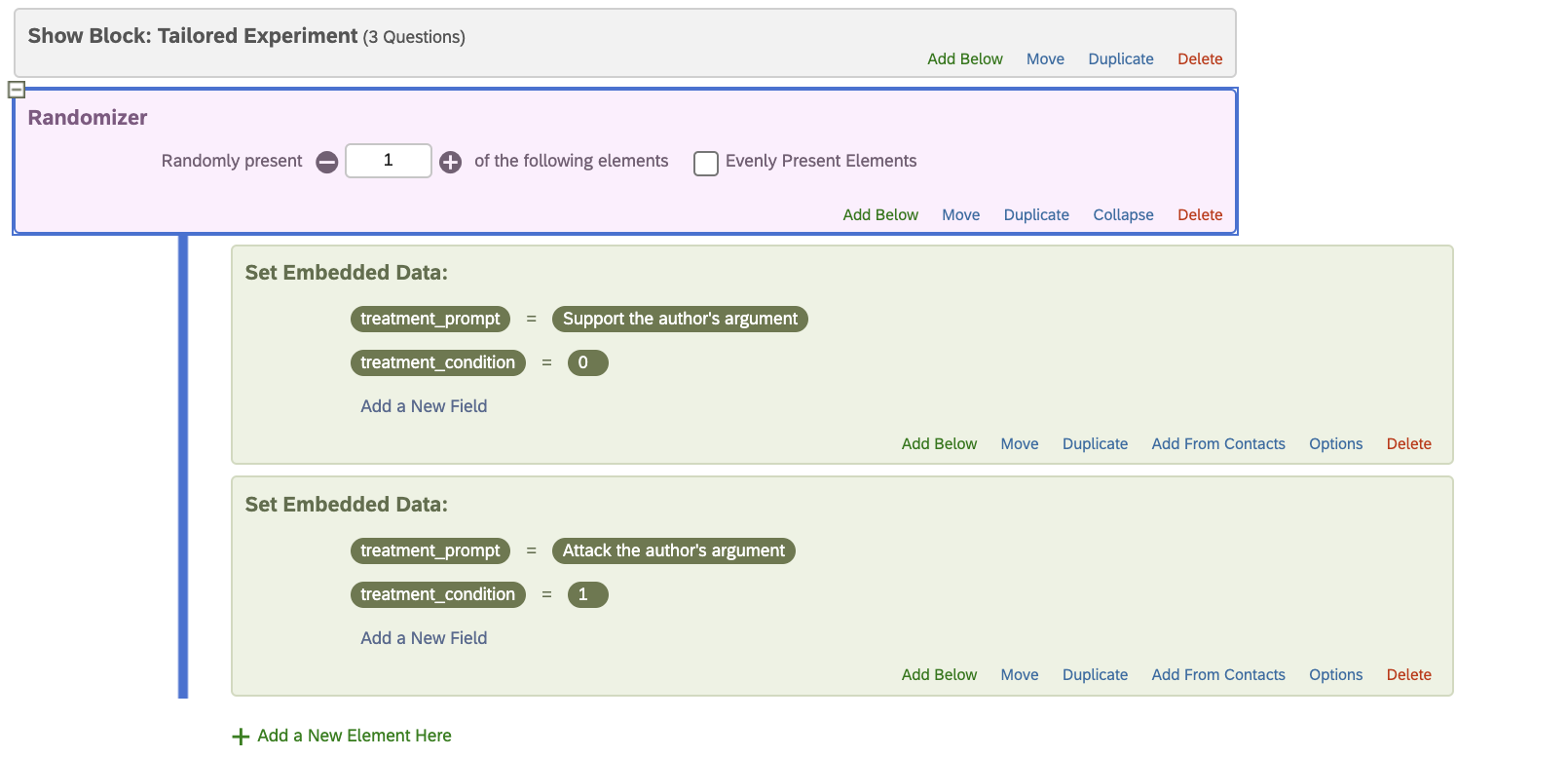Duplicate the Randomizer element
This screenshot has height=758, width=1568.
click(1036, 215)
